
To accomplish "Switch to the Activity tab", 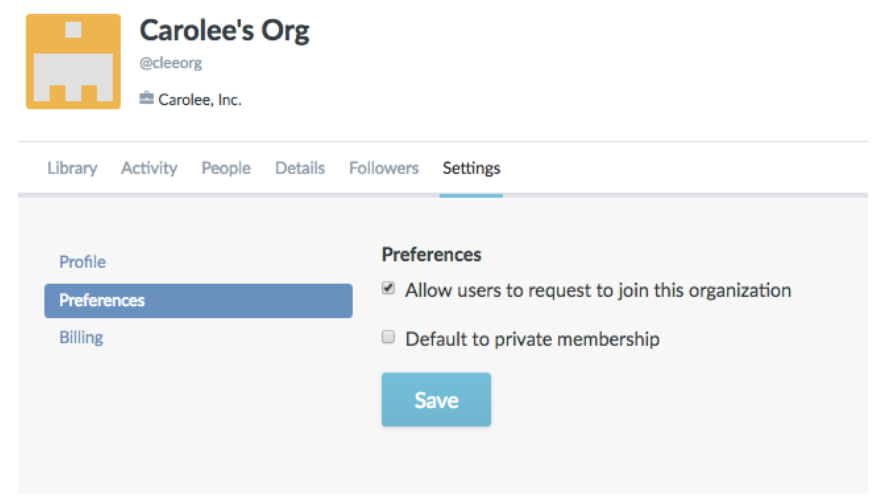I will (x=149, y=168).
